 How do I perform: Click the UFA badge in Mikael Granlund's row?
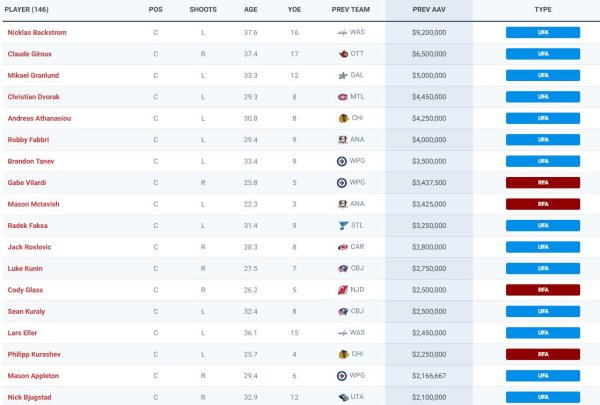click(543, 75)
